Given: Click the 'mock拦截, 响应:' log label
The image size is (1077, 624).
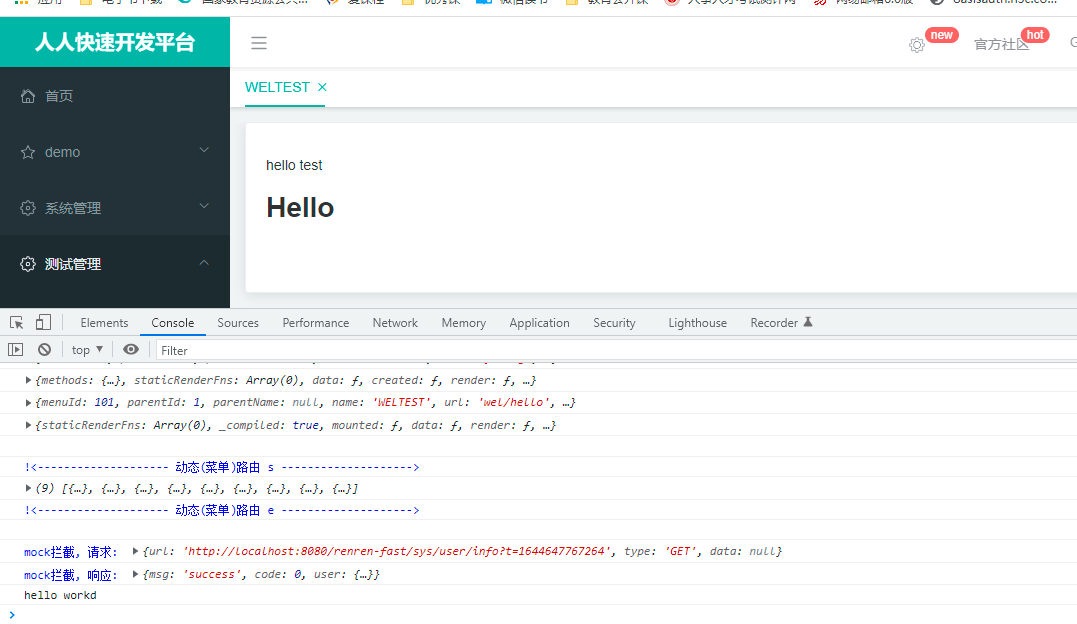Looking at the screenshot, I should 71,575.
